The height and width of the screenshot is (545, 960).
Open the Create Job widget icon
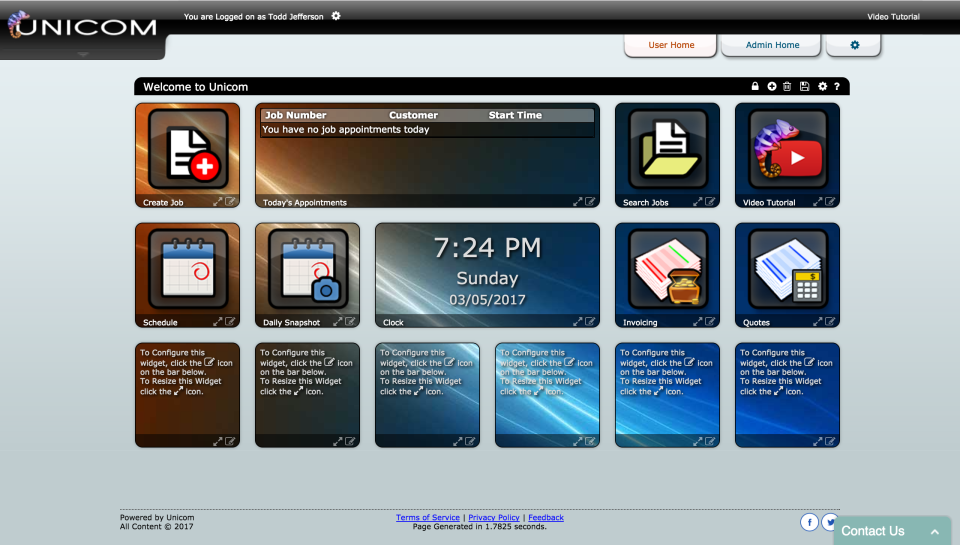coord(188,149)
